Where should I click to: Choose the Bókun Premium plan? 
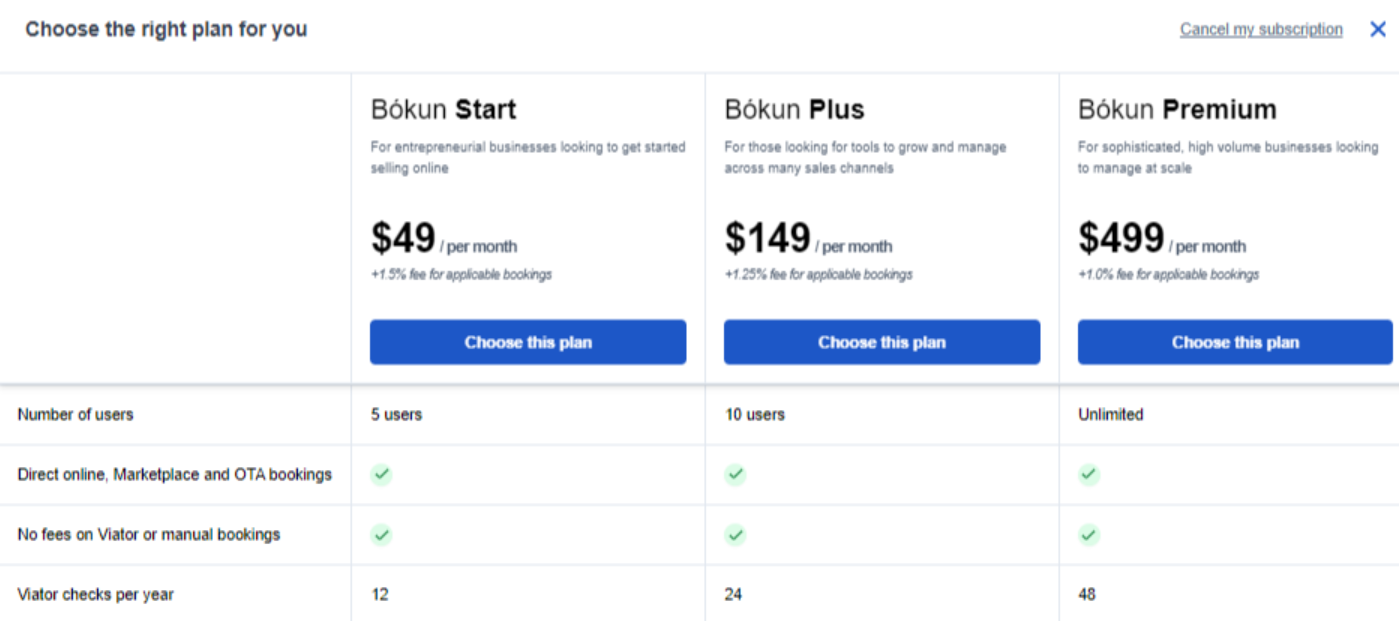[1235, 342]
